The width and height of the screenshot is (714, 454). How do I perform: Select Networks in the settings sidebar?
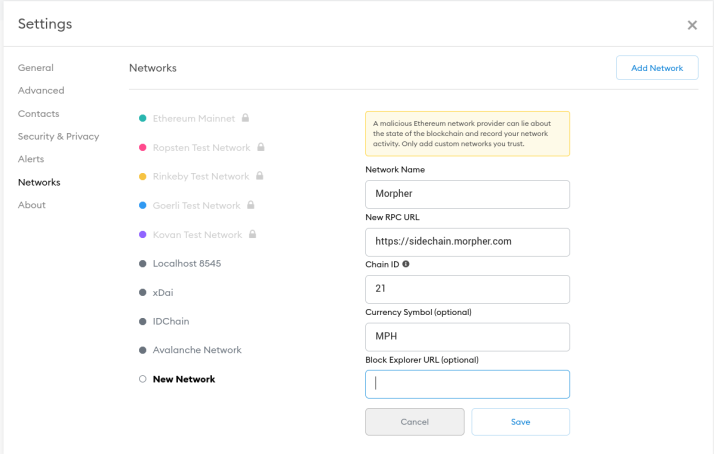[39, 182]
